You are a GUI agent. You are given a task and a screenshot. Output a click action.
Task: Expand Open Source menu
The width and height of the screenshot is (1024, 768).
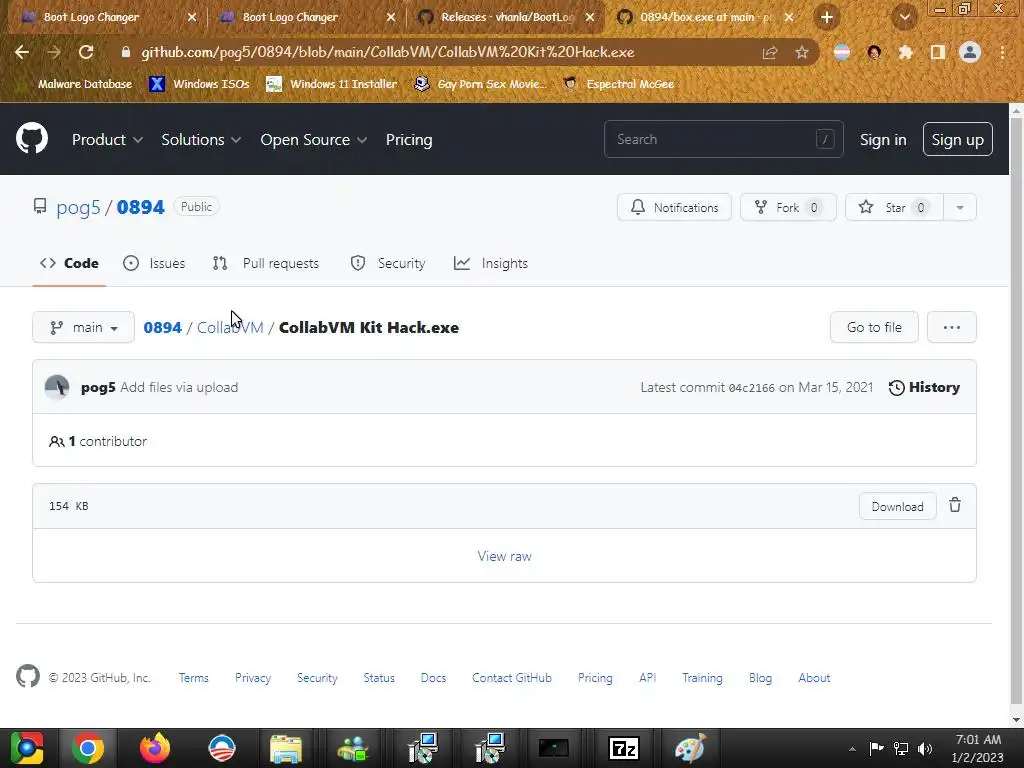pyautogui.click(x=313, y=140)
